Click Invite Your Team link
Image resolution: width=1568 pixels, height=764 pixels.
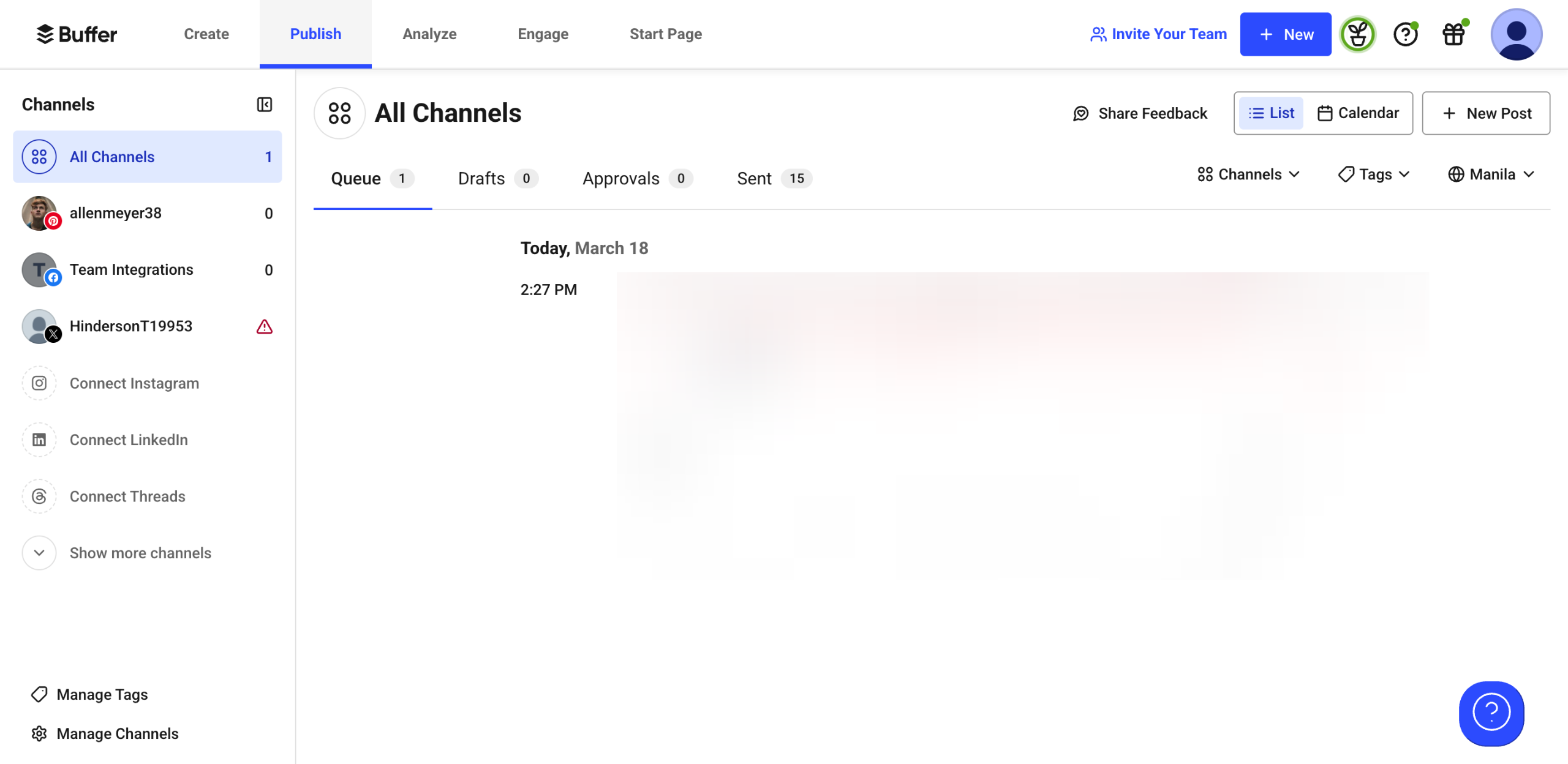(1158, 34)
